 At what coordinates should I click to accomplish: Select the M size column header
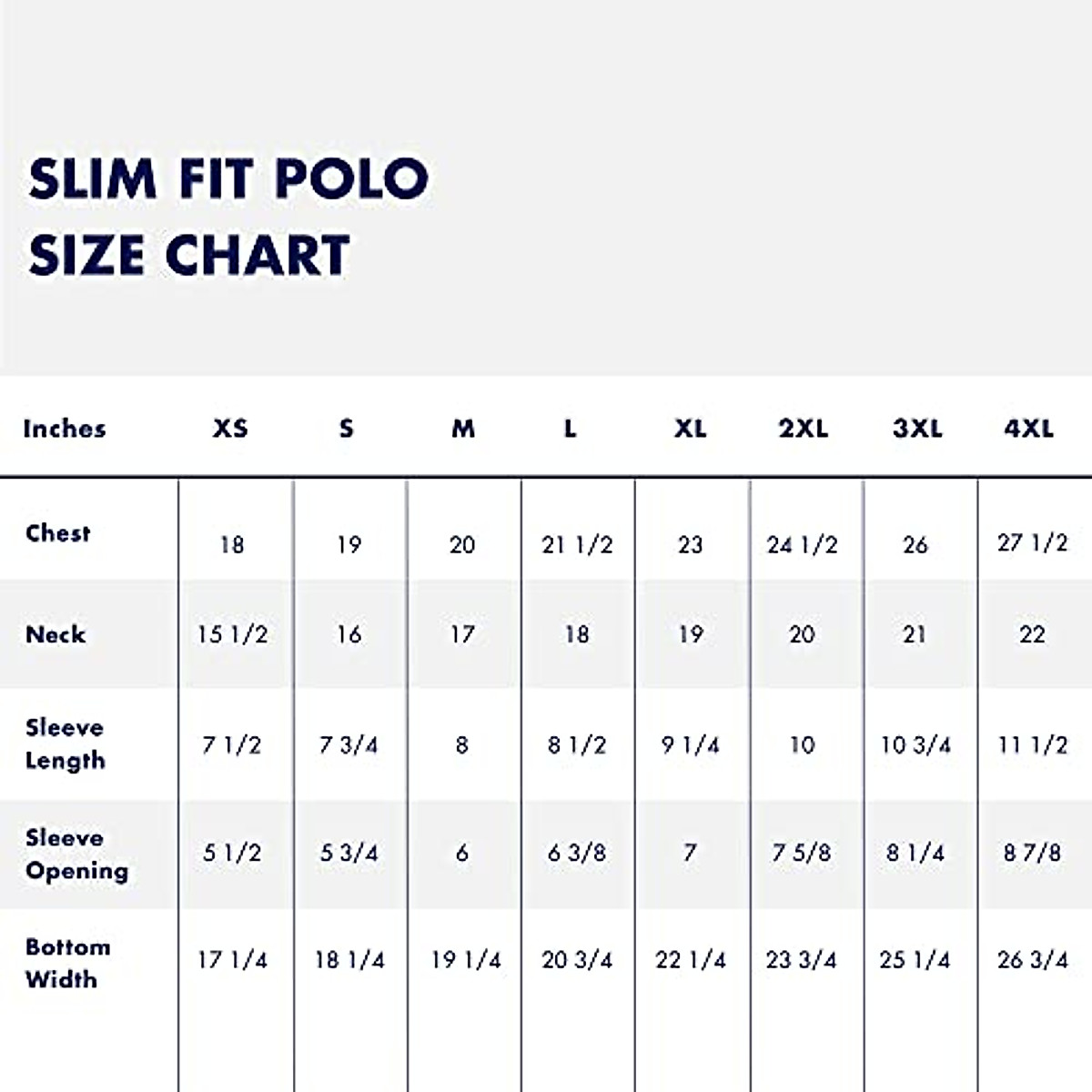pos(463,429)
